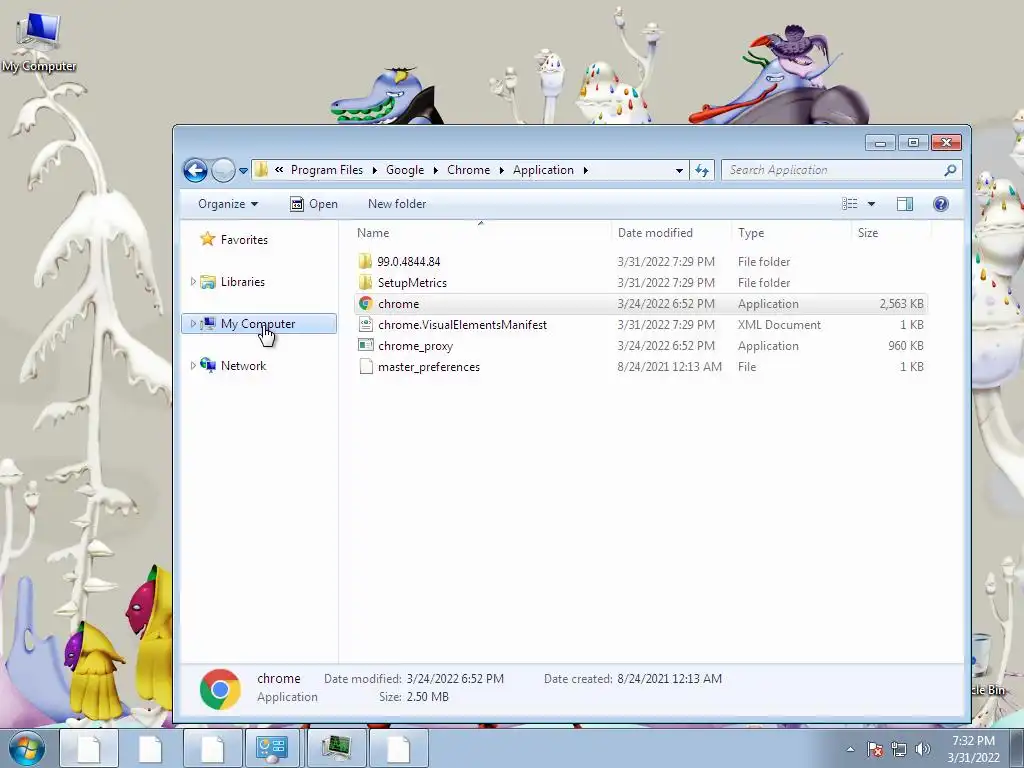Select the chrome application file
Screen dimensions: 1024x768
tap(640, 304)
